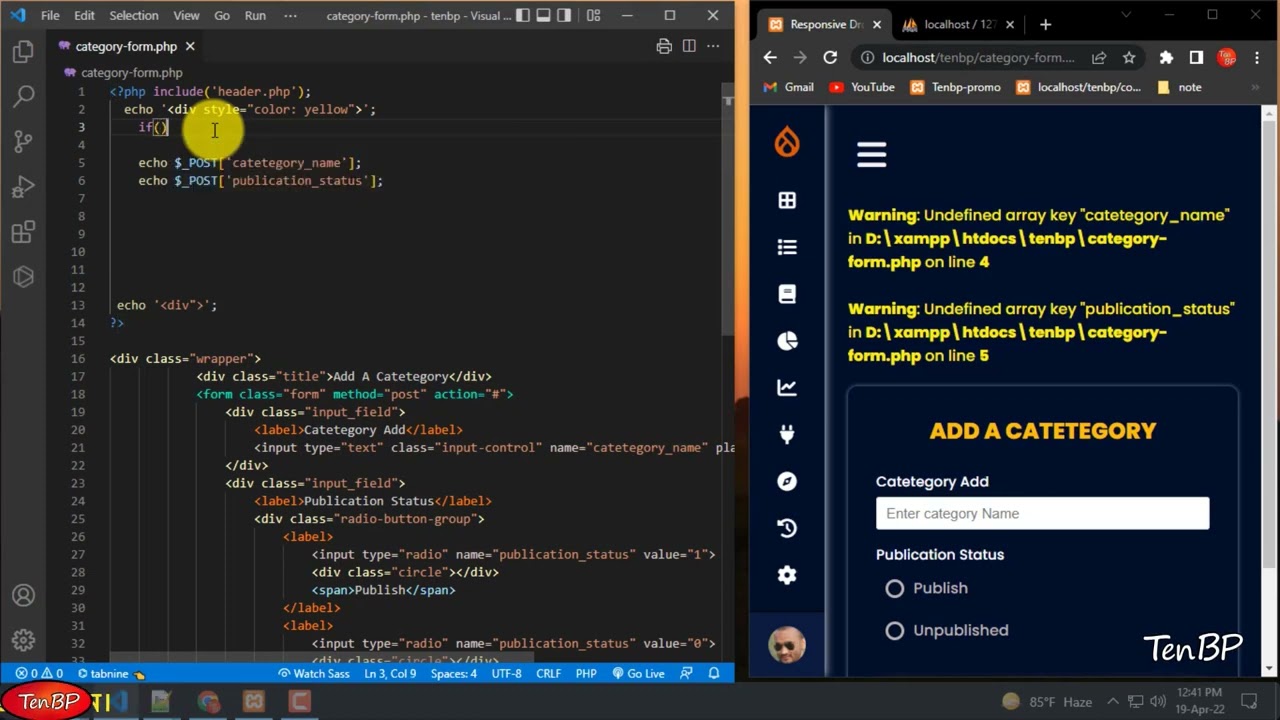Close the category-form.php editor tab
The width and height of the screenshot is (1280, 720).
tap(190, 46)
